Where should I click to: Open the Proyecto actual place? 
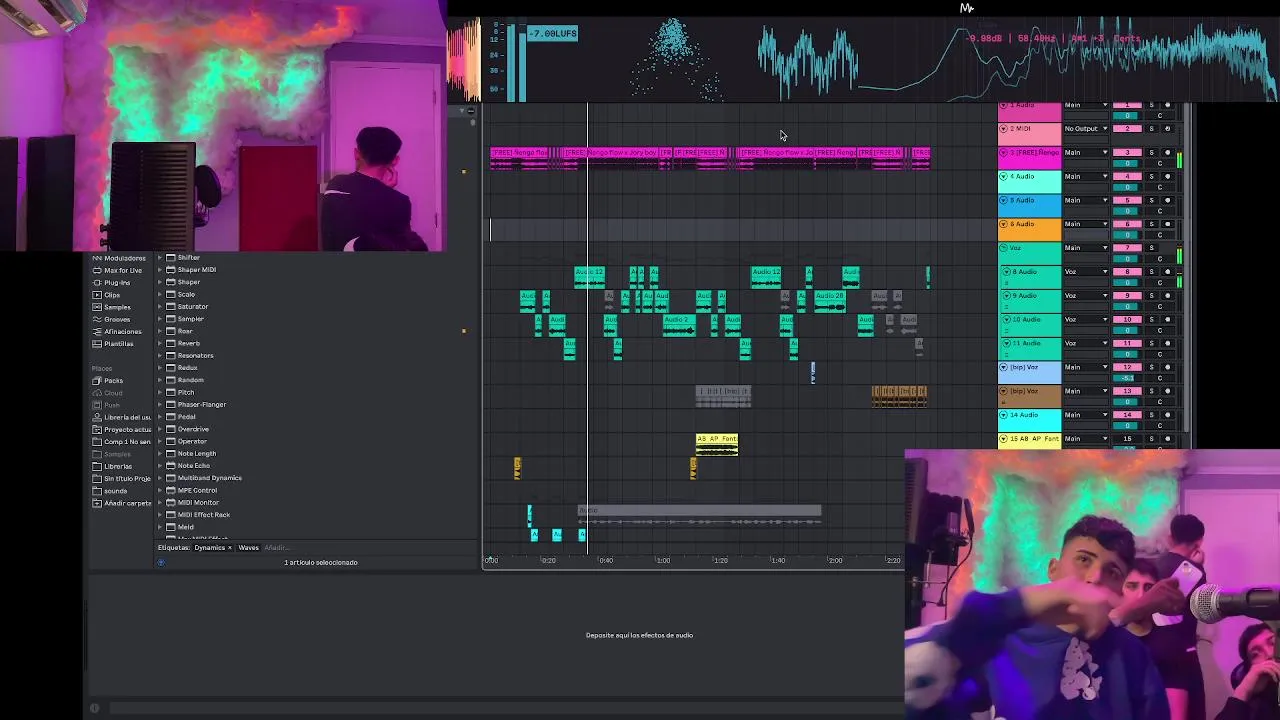coord(122,429)
